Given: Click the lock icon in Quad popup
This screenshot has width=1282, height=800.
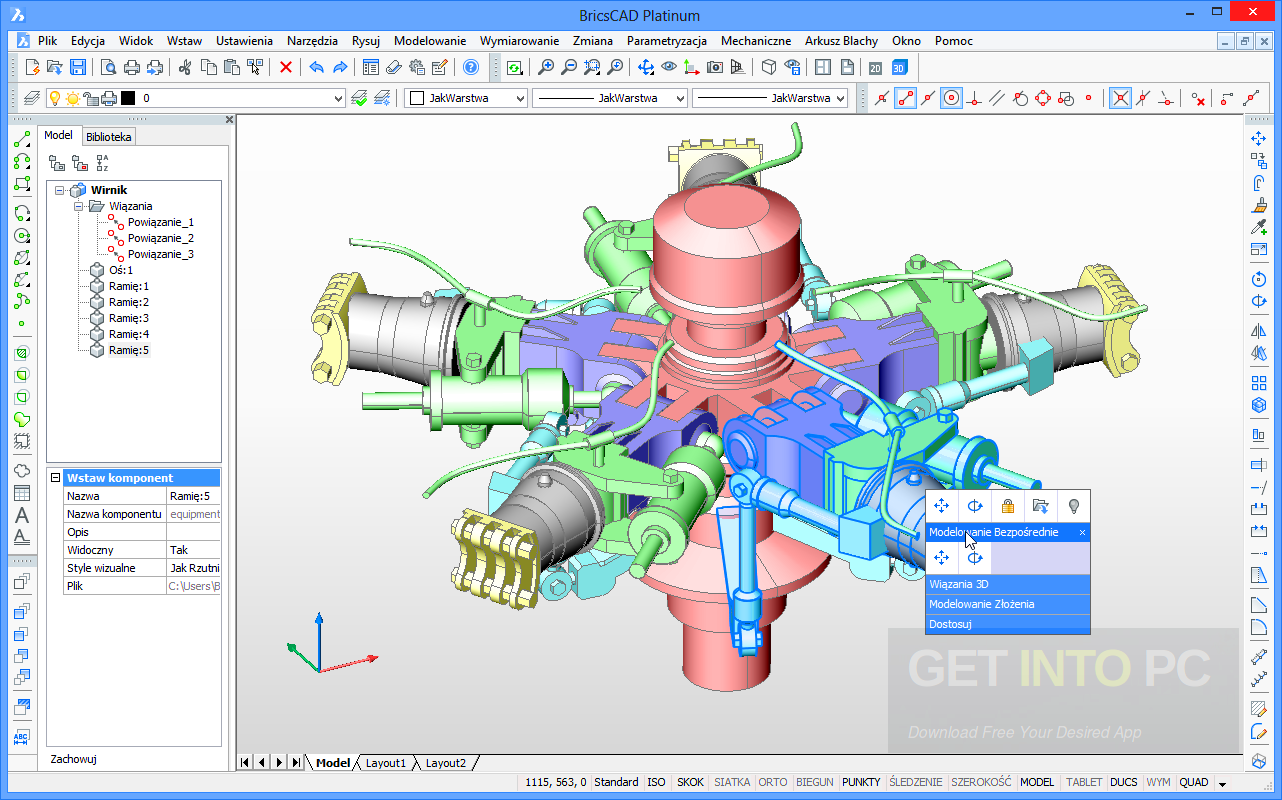Looking at the screenshot, I should tap(1008, 506).
